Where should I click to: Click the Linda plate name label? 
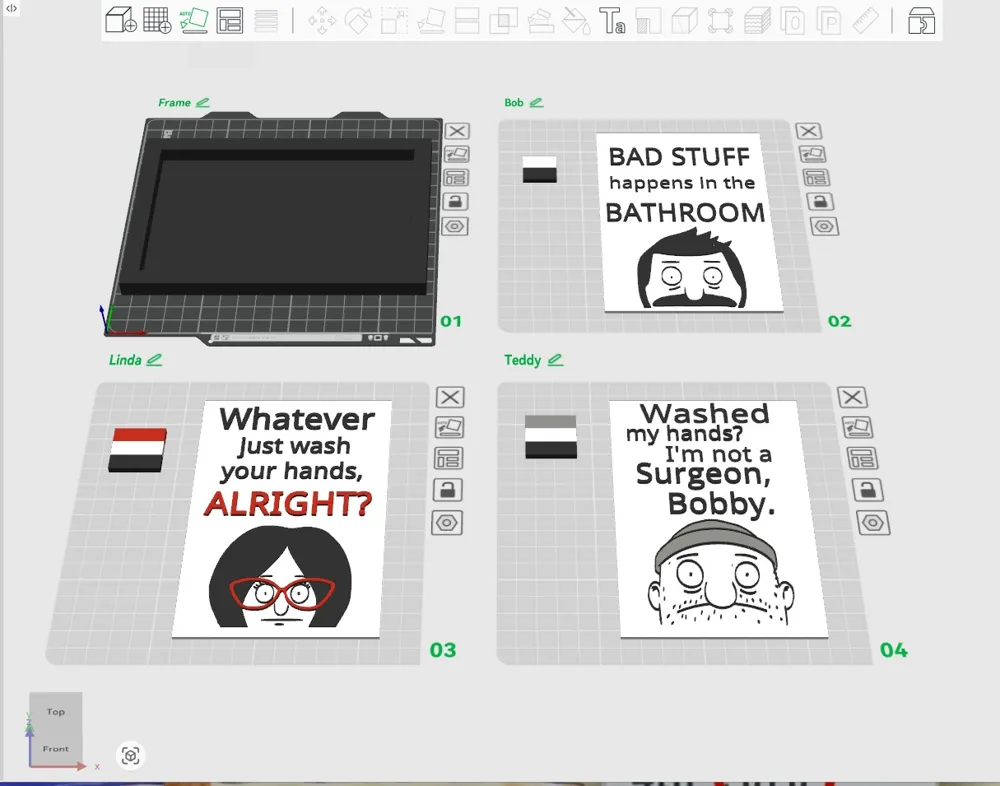coord(125,360)
